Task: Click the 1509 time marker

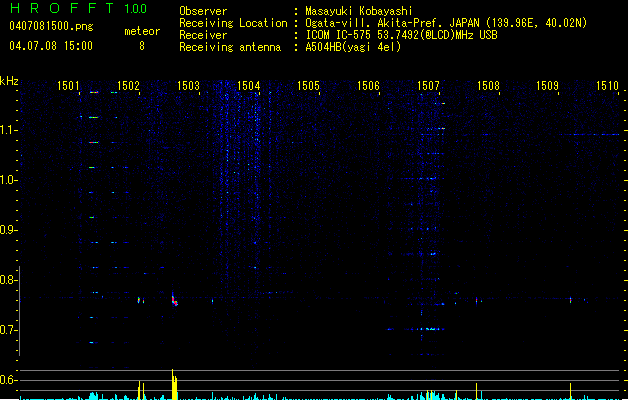Action: tap(547, 86)
